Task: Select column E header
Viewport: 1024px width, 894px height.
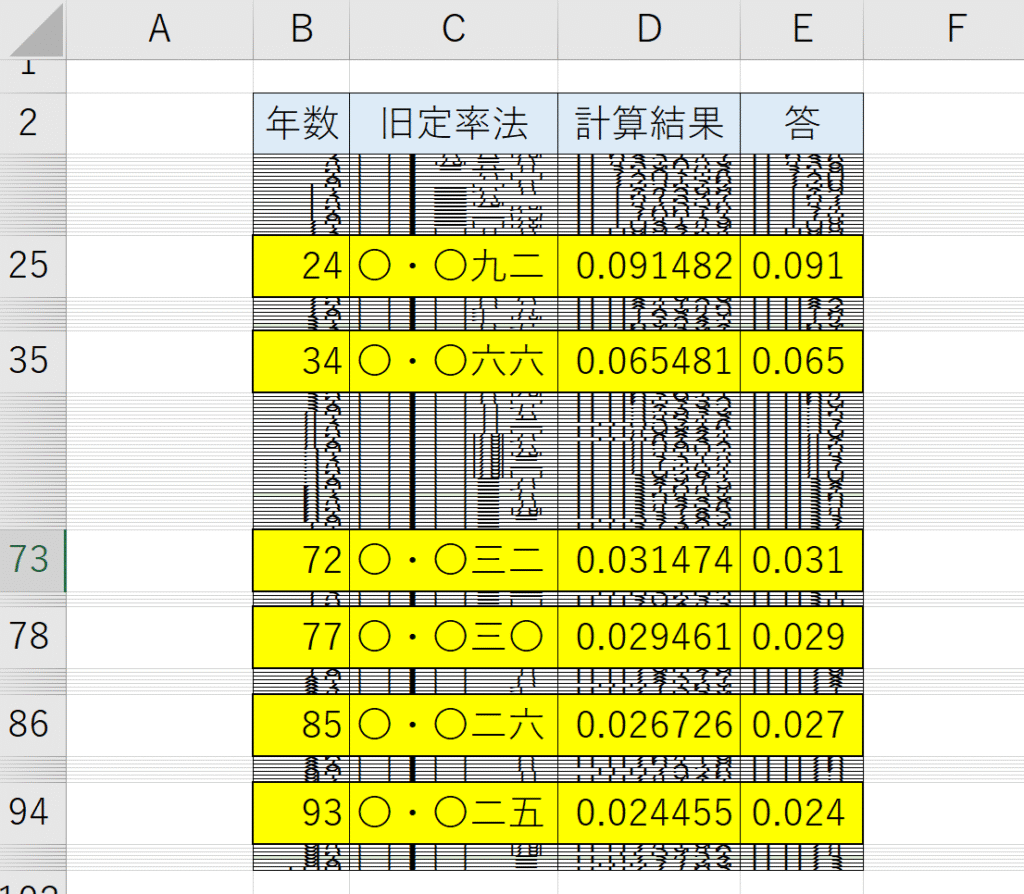Action: 802,29
